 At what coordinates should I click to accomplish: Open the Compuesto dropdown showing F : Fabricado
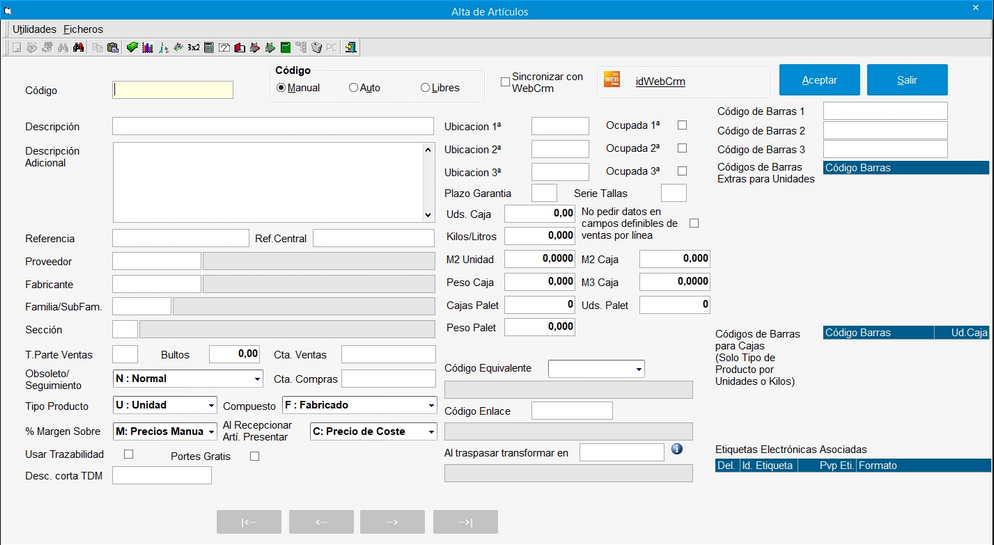pyautogui.click(x=359, y=405)
